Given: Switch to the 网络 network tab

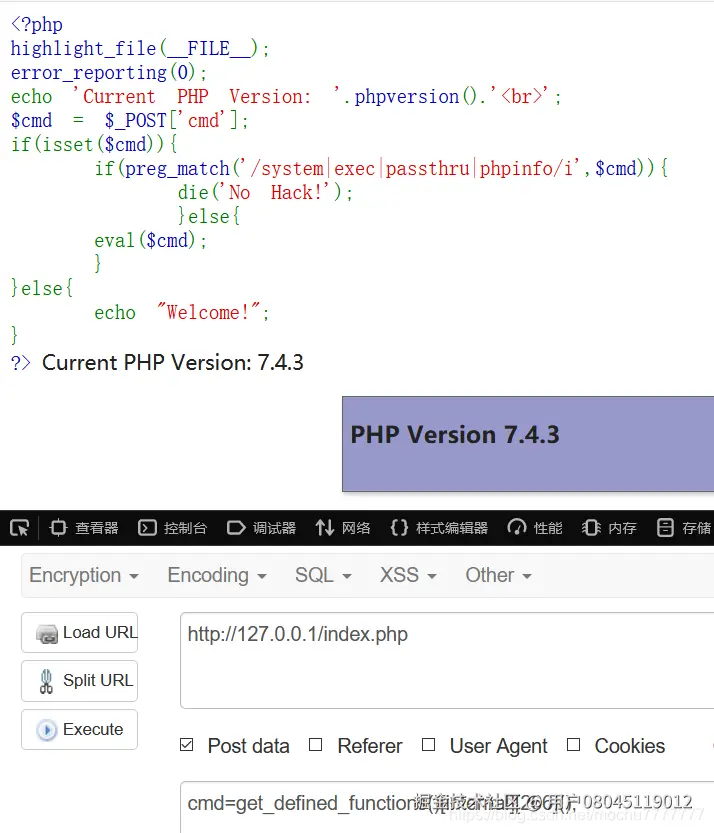Looking at the screenshot, I should pos(343,528).
